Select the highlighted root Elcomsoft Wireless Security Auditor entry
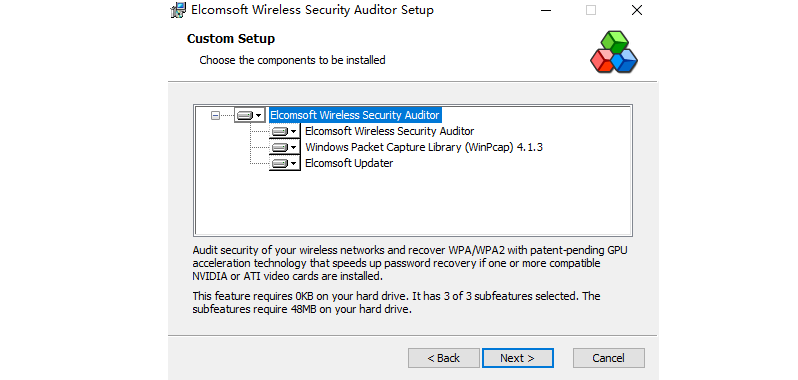 pos(355,115)
